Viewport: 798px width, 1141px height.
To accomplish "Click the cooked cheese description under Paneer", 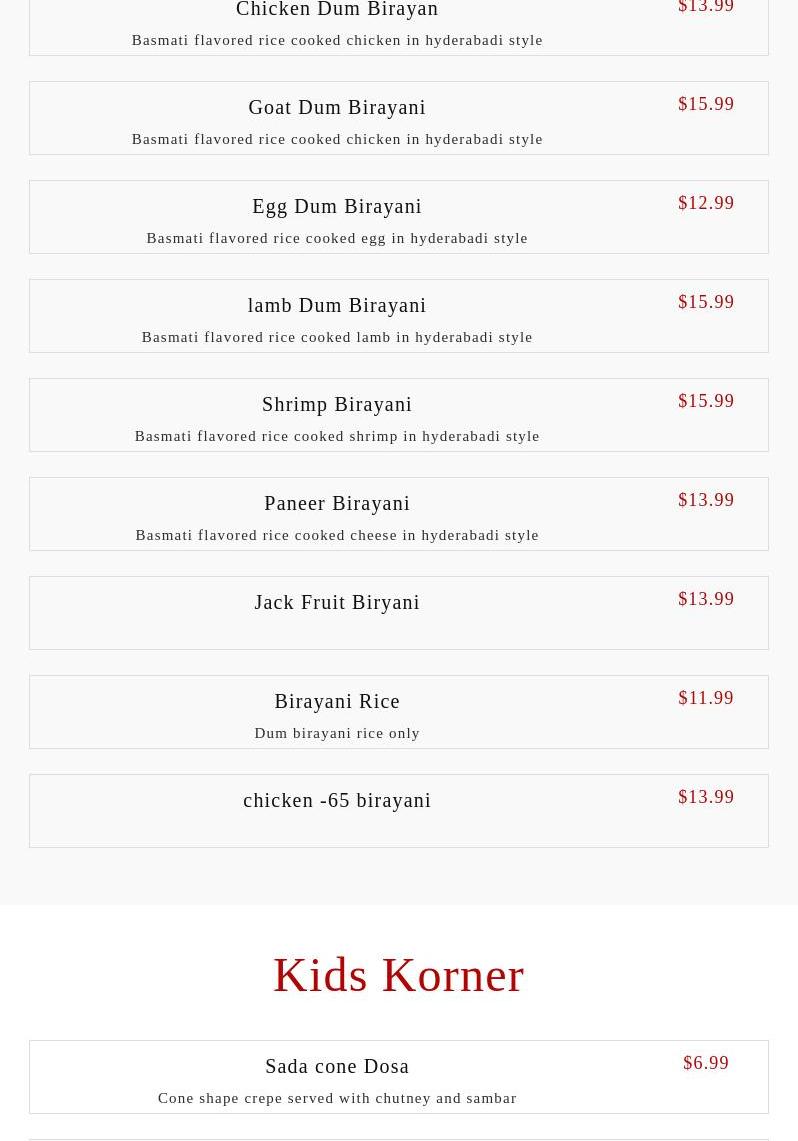I will point(337,535).
